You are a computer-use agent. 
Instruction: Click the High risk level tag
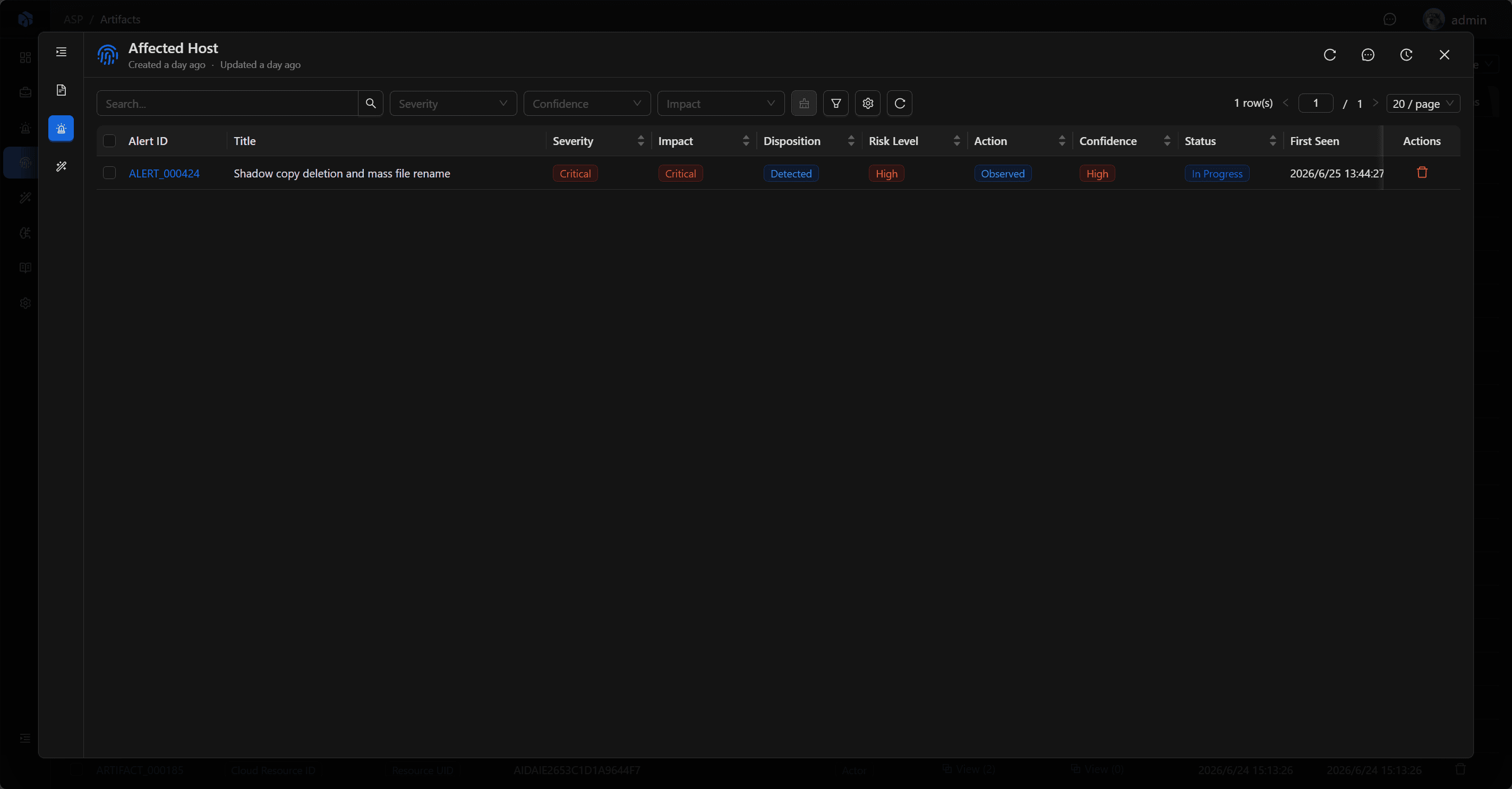886,173
